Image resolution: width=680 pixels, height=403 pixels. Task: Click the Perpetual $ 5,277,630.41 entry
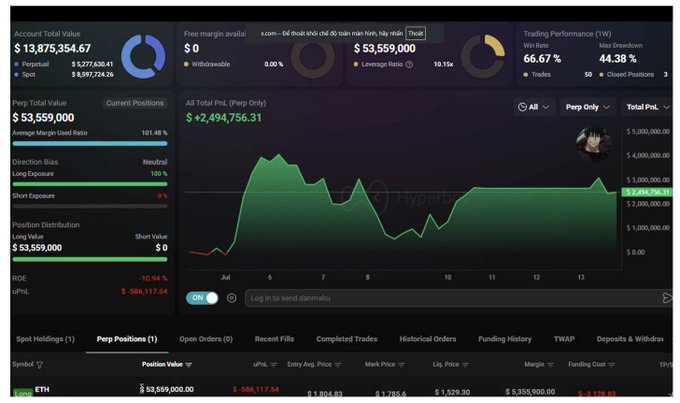pyautogui.click(x=64, y=64)
